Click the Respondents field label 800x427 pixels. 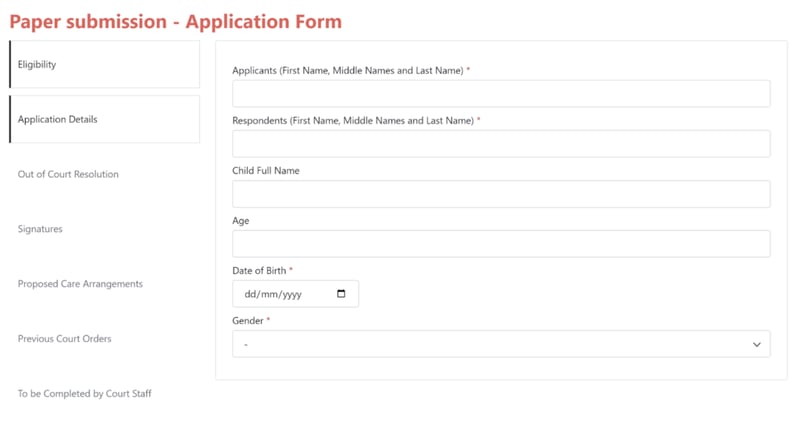pyautogui.click(x=353, y=121)
